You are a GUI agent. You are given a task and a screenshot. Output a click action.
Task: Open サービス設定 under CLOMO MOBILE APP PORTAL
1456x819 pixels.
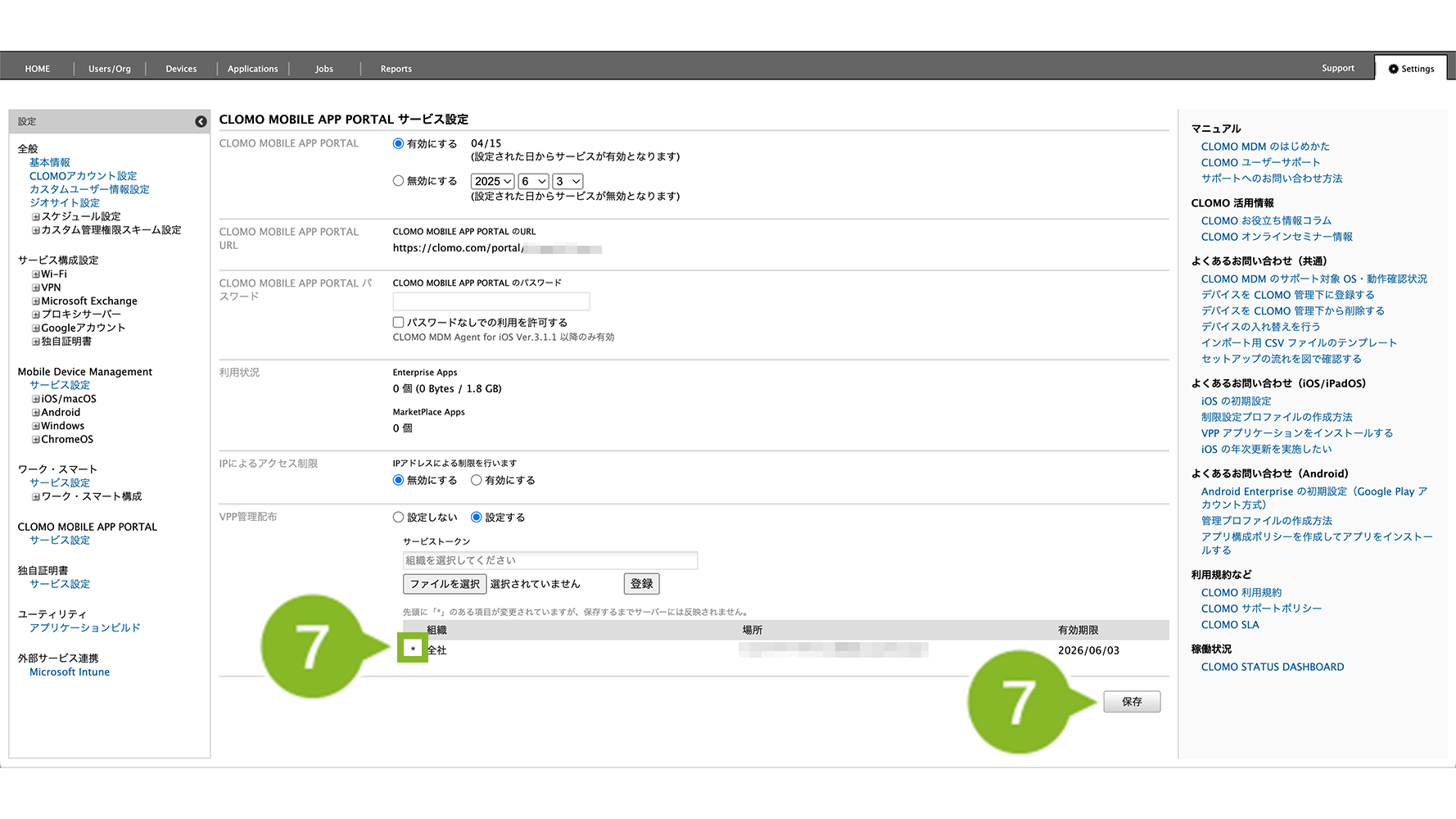pyautogui.click(x=60, y=541)
